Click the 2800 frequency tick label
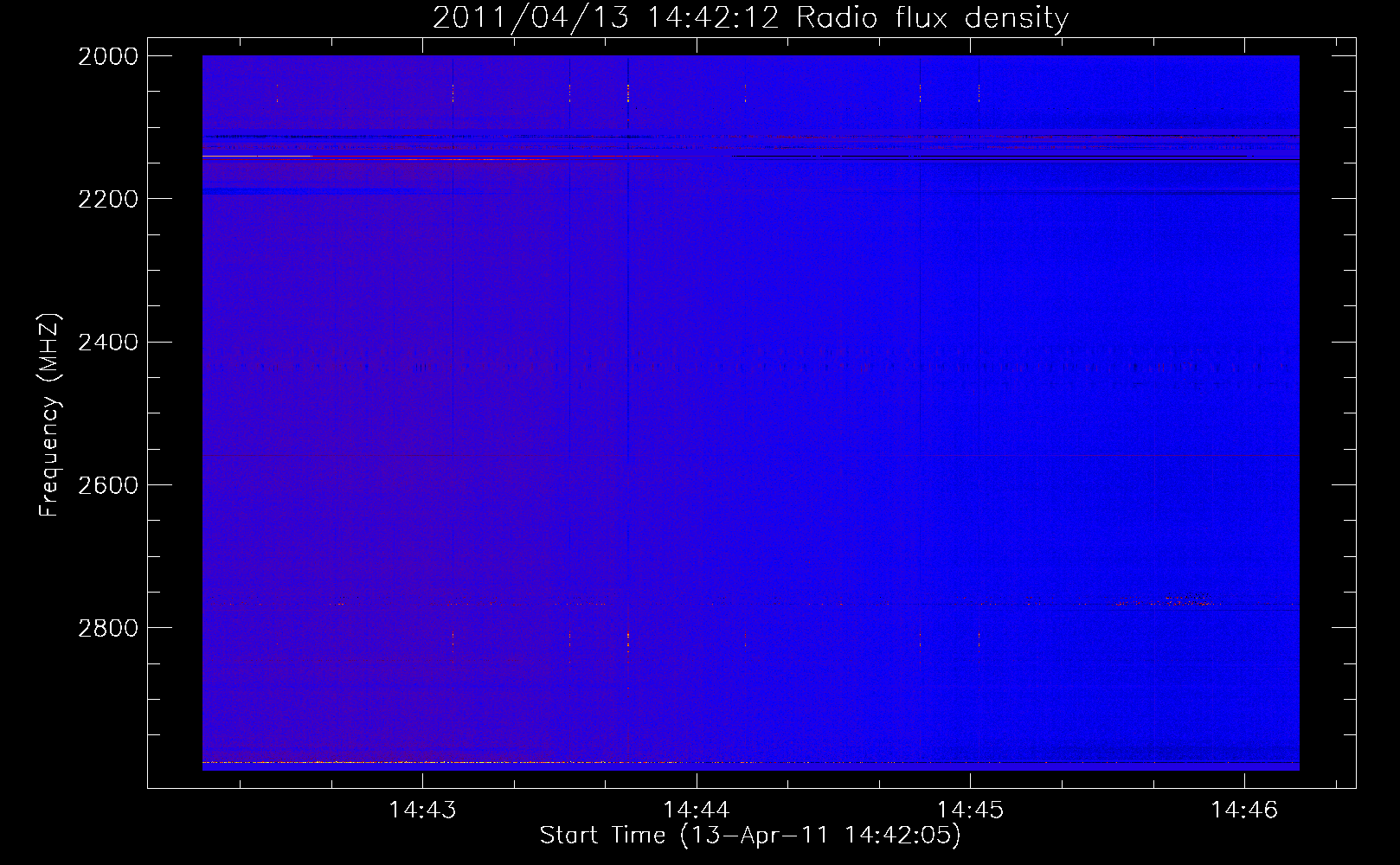This screenshot has width=1400, height=865. pyautogui.click(x=108, y=628)
